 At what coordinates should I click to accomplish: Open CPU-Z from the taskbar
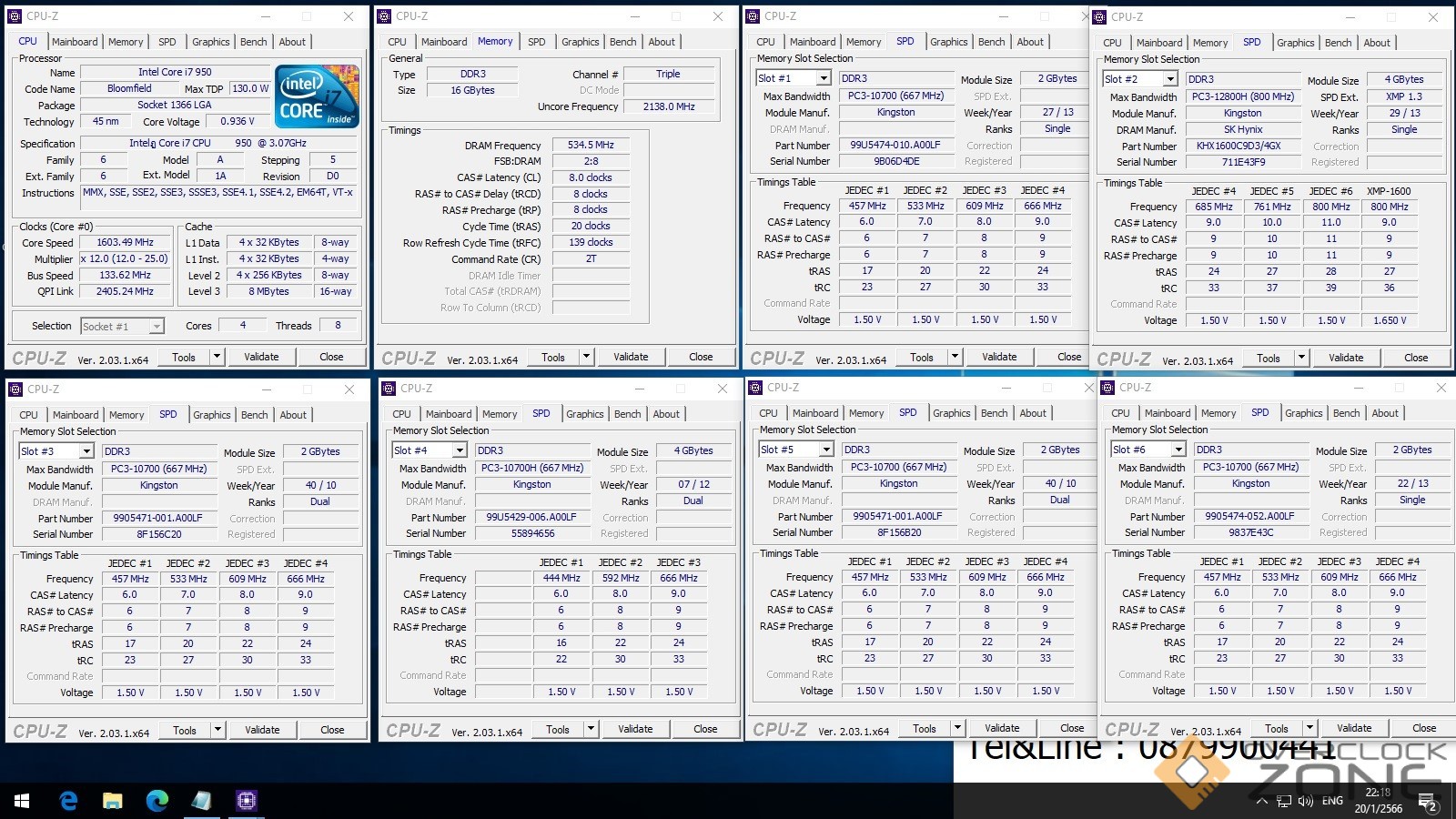pos(246,801)
